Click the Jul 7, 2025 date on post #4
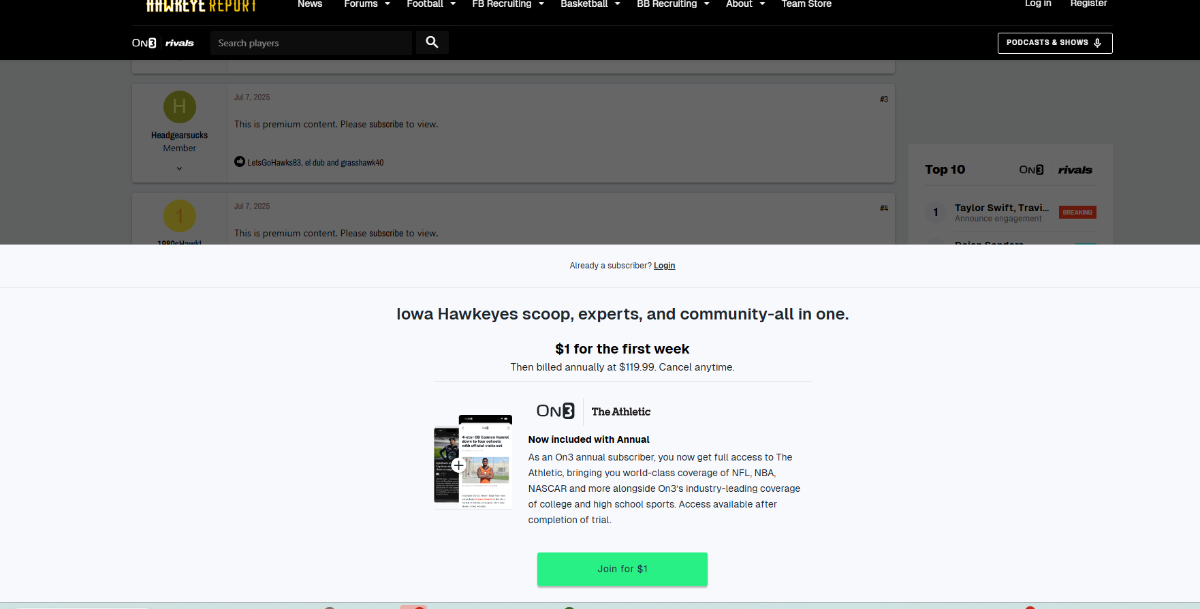1200x609 pixels. 252,206
